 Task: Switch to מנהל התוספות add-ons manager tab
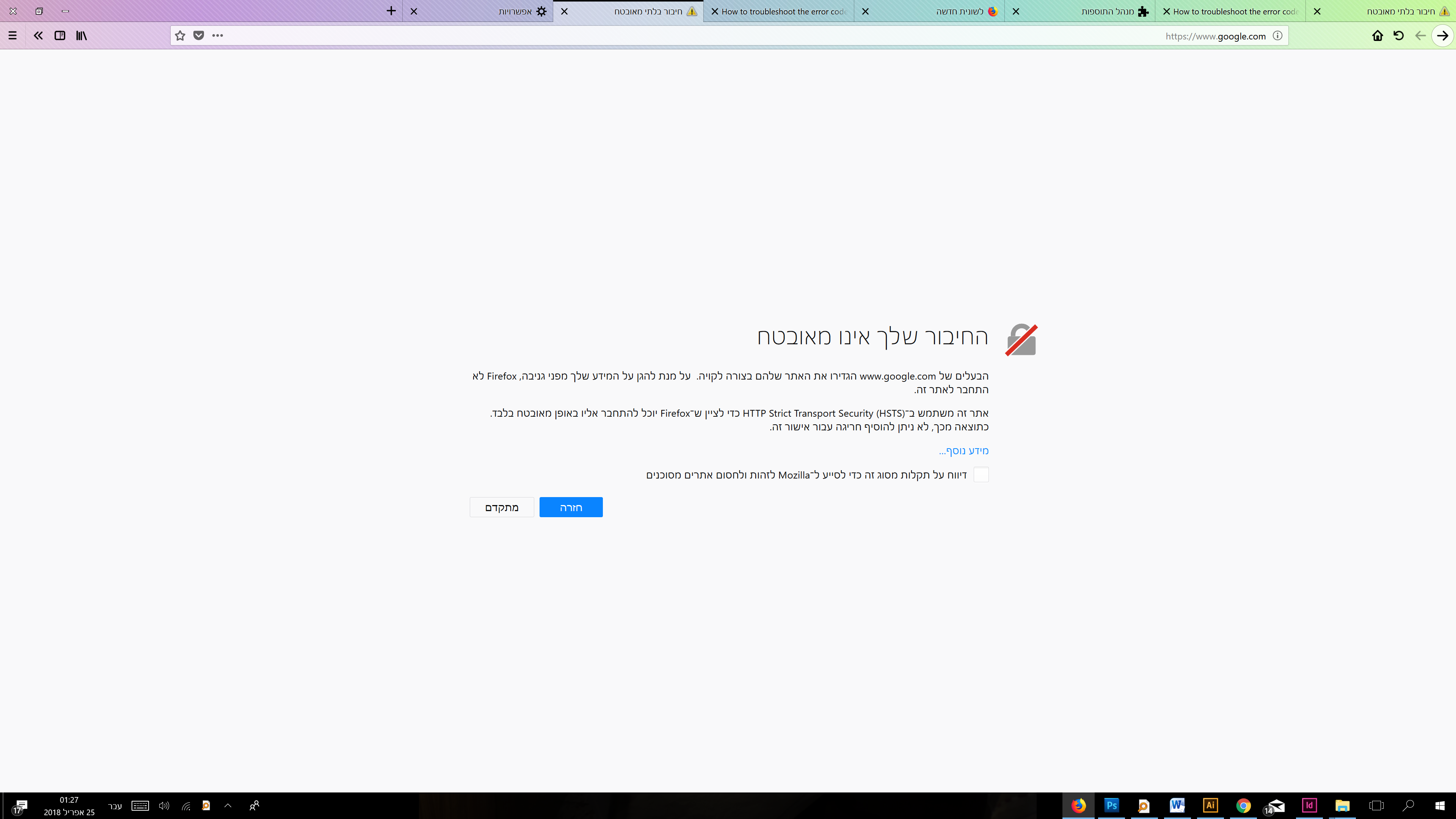pos(1108,11)
